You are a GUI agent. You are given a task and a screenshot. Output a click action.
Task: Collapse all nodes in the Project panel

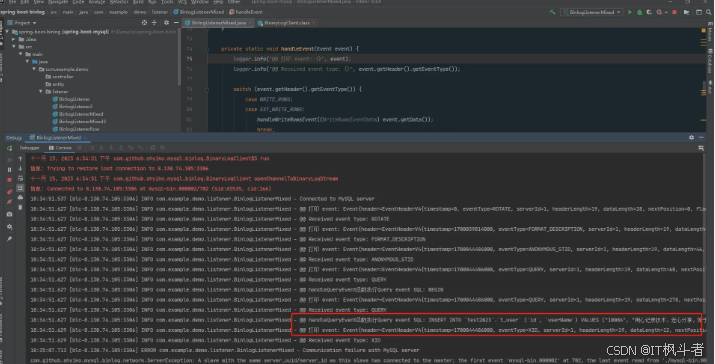[154, 22]
